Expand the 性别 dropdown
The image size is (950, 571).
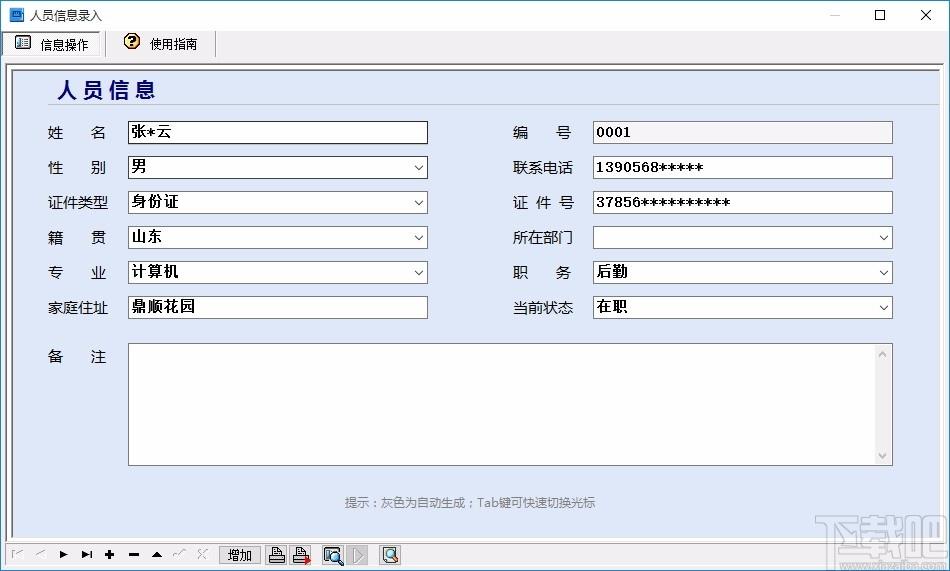(419, 168)
